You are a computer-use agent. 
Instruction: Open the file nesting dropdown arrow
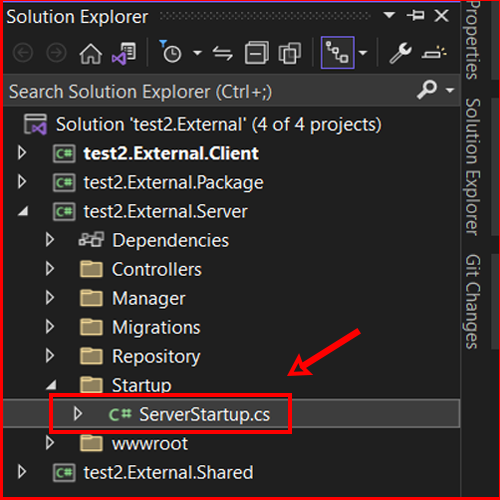[x=363, y=53]
